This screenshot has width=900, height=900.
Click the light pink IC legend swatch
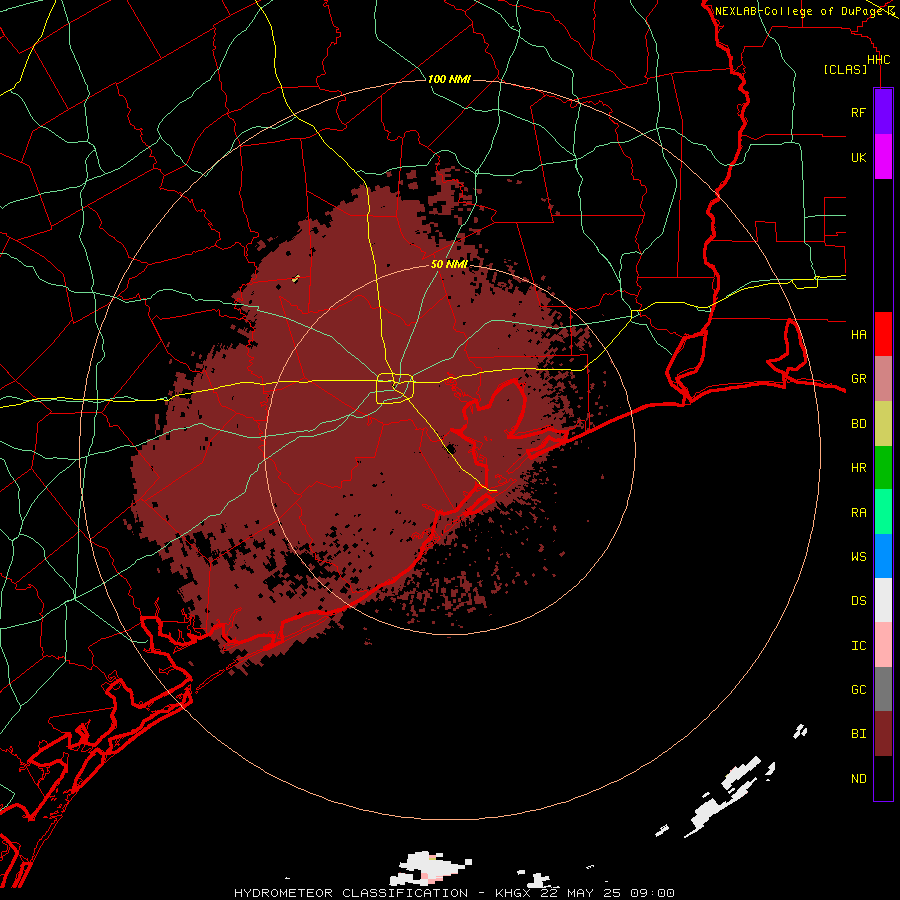click(x=883, y=645)
